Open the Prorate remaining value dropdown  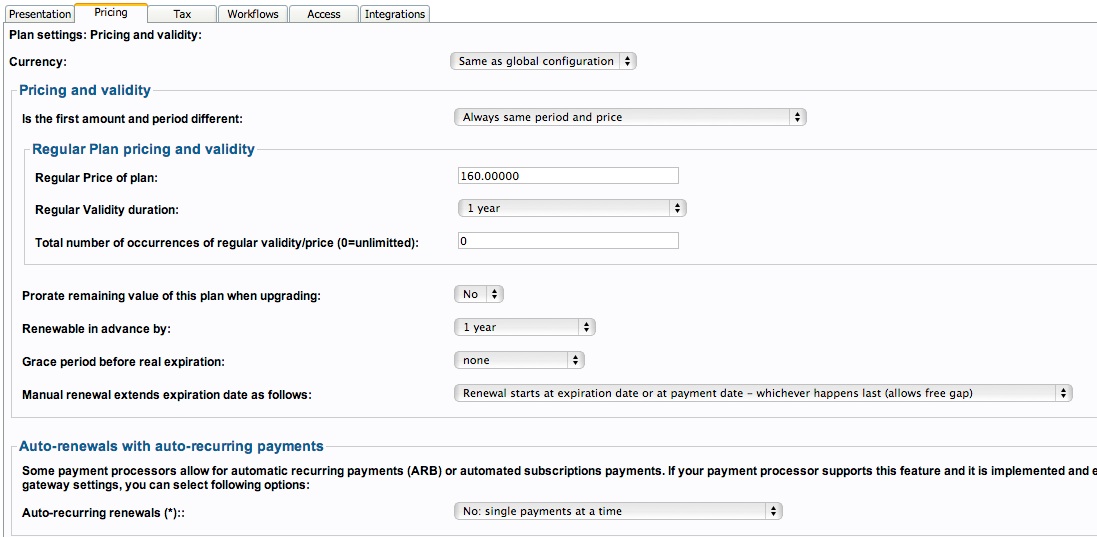(479, 294)
